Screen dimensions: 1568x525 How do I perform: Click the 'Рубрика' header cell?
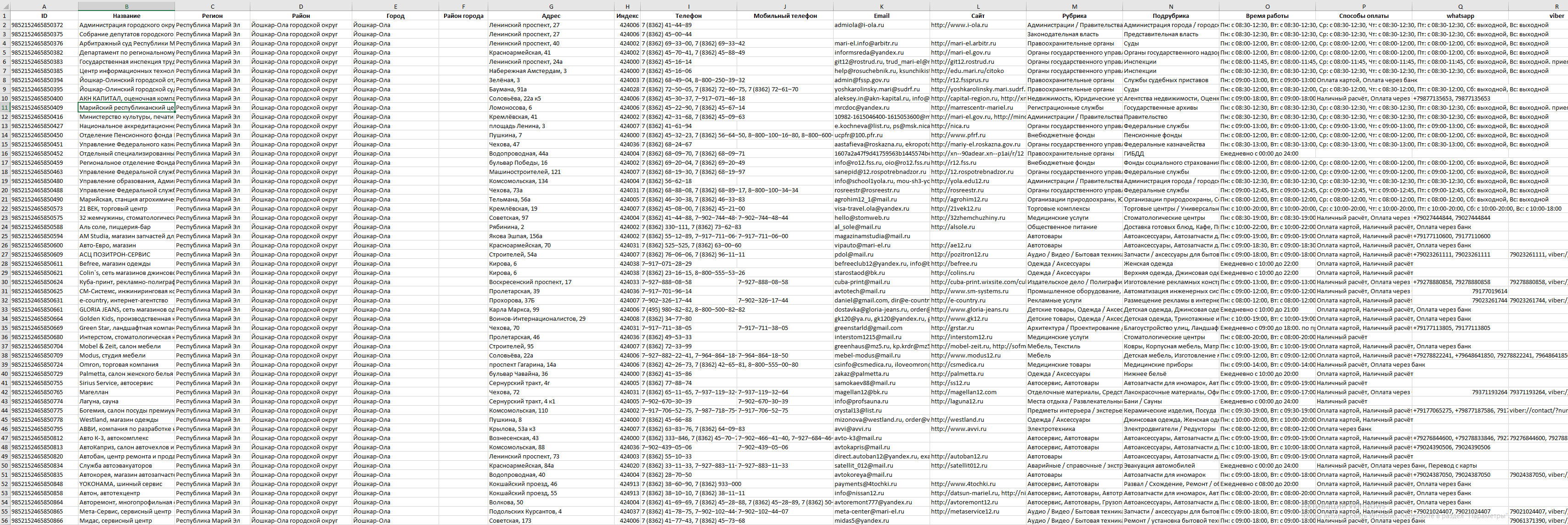[1074, 16]
